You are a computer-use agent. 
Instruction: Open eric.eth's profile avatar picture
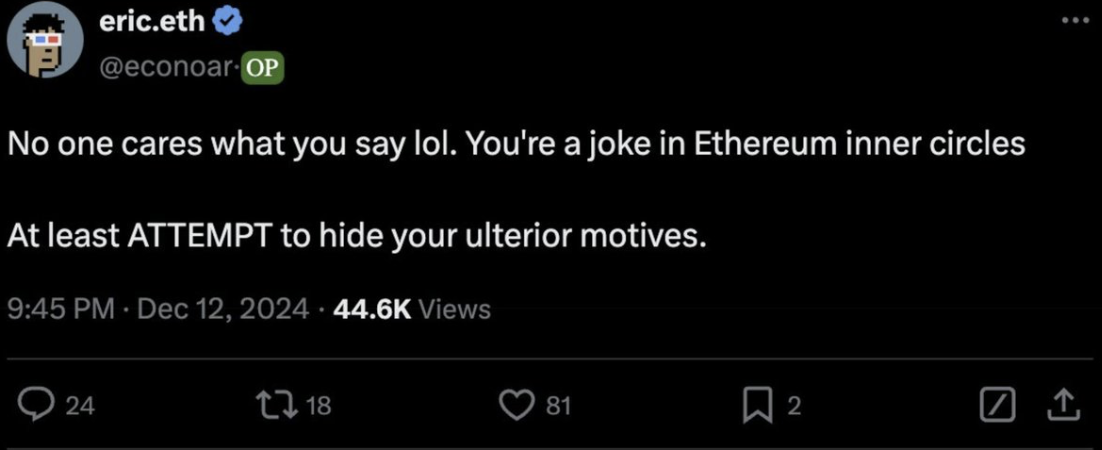point(45,46)
